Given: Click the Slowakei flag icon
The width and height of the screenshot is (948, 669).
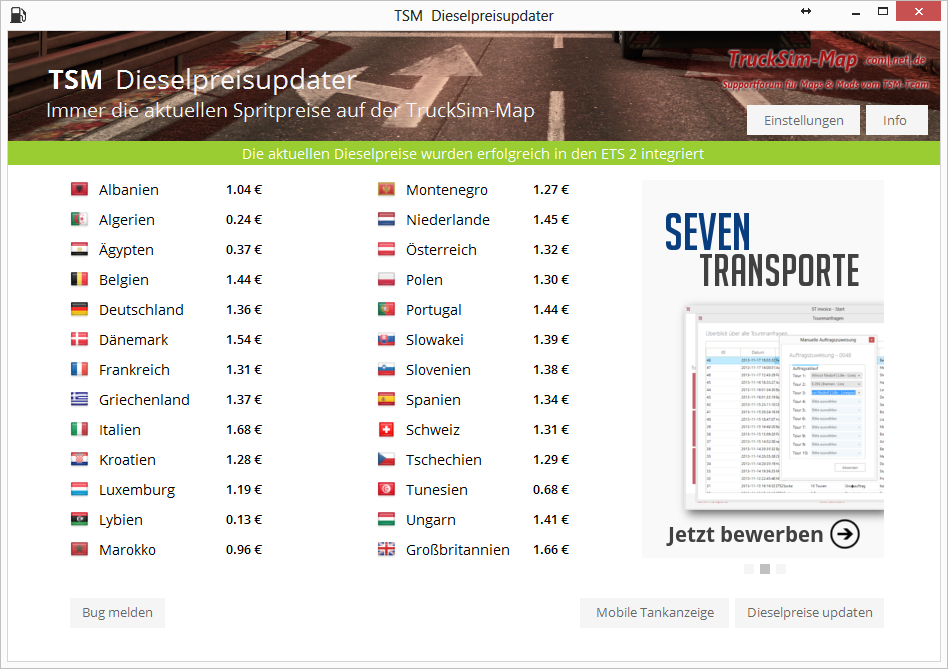Looking at the screenshot, I should (386, 339).
